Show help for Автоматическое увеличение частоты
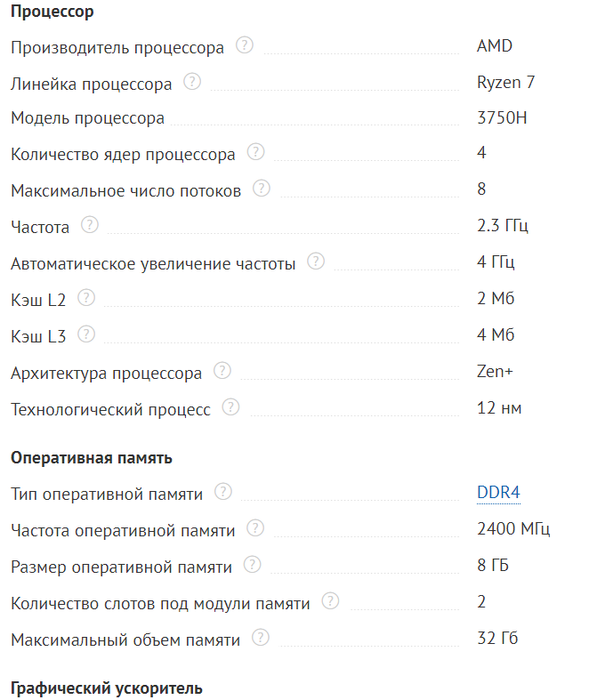 point(316,261)
